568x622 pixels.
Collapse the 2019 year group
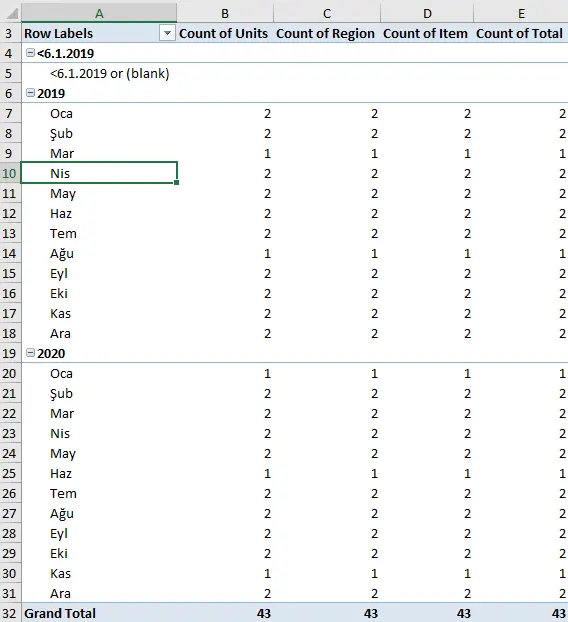30,93
